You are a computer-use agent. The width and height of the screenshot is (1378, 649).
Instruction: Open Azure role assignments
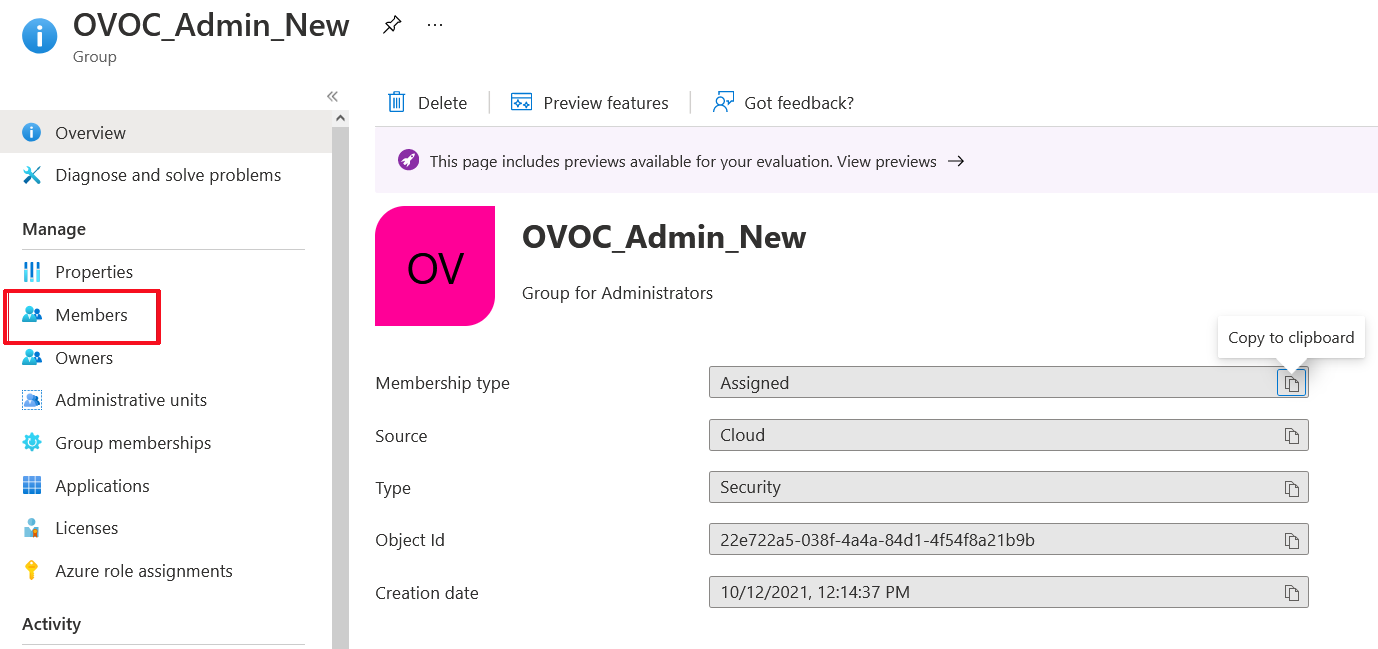coord(143,571)
